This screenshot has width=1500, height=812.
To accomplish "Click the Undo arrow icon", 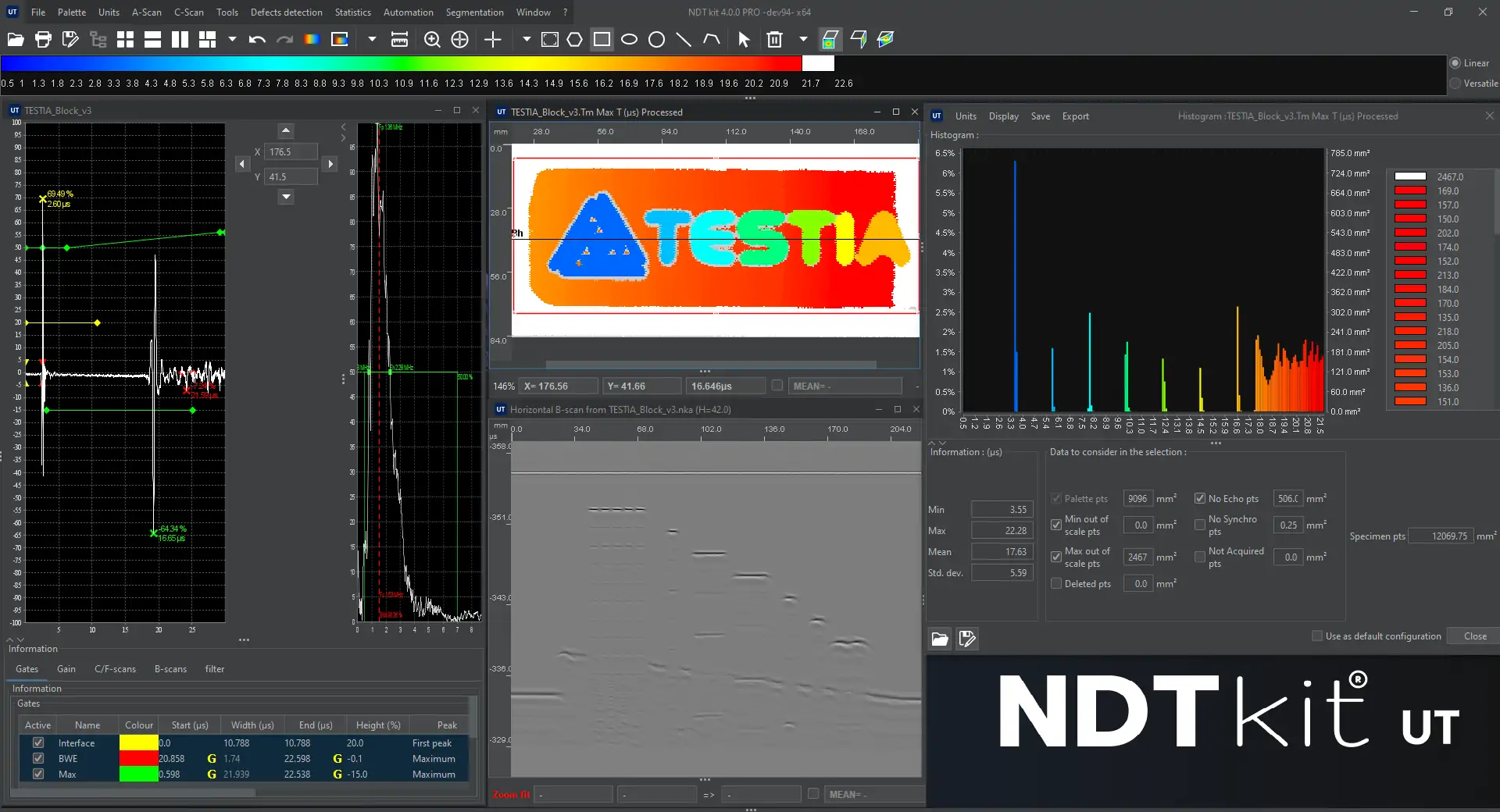I will tap(257, 39).
